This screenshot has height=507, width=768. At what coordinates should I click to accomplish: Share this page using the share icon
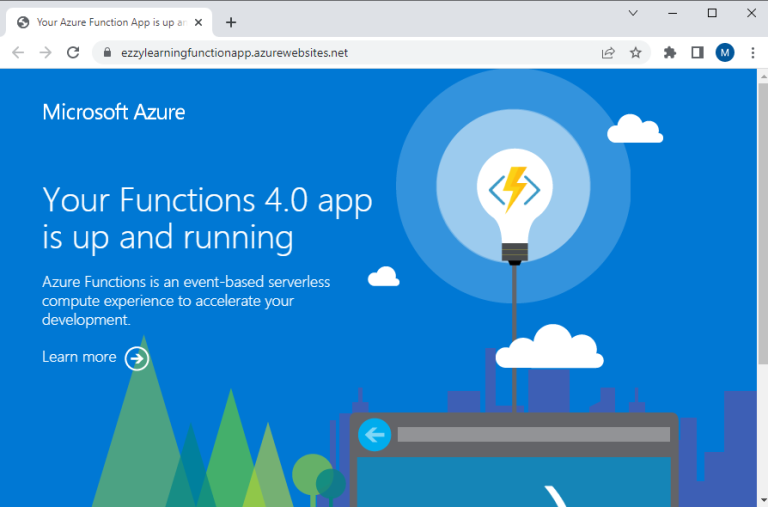coord(608,53)
